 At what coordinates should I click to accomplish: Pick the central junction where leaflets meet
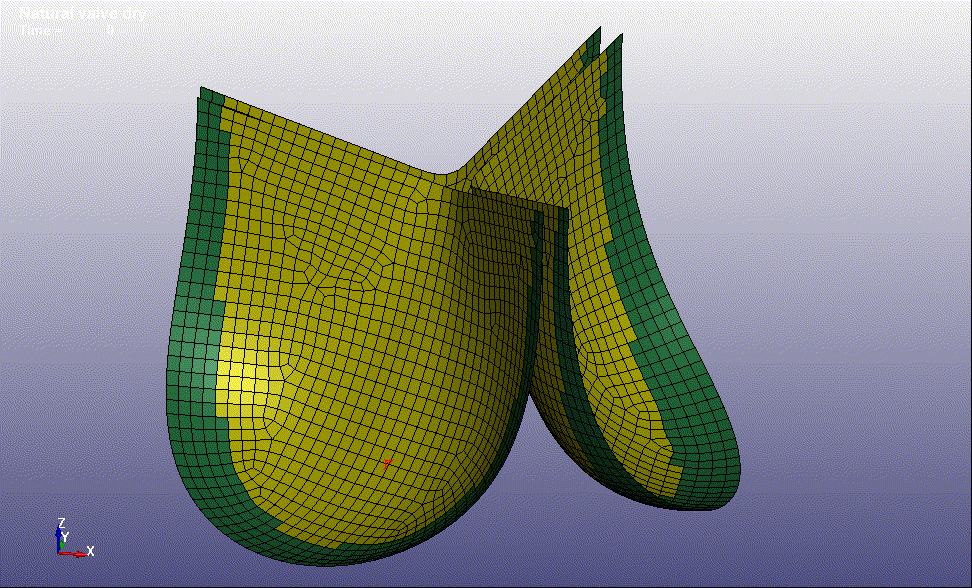click(455, 178)
